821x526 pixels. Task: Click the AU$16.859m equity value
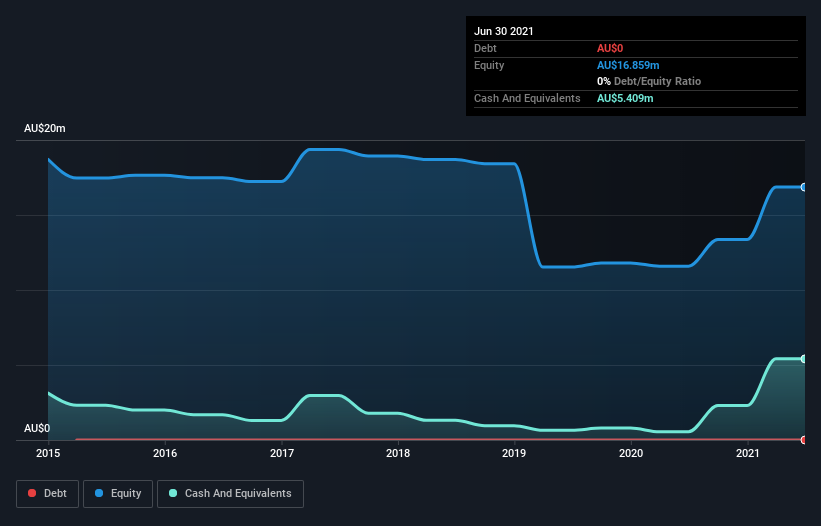pos(628,65)
